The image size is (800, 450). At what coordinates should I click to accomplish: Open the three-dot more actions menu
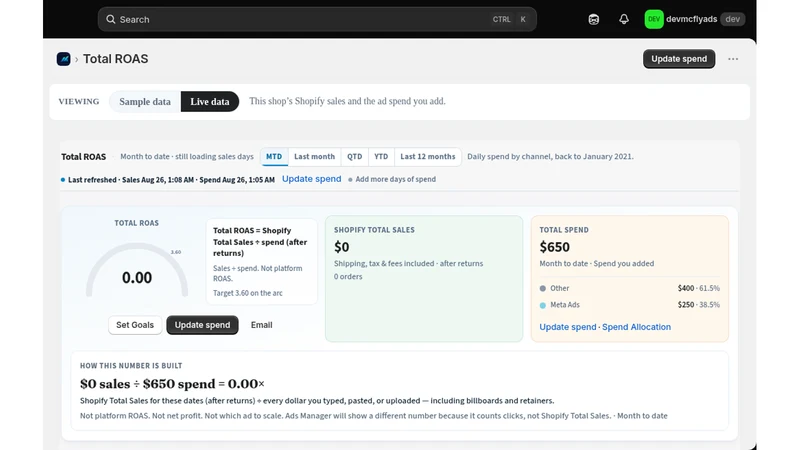coord(733,59)
